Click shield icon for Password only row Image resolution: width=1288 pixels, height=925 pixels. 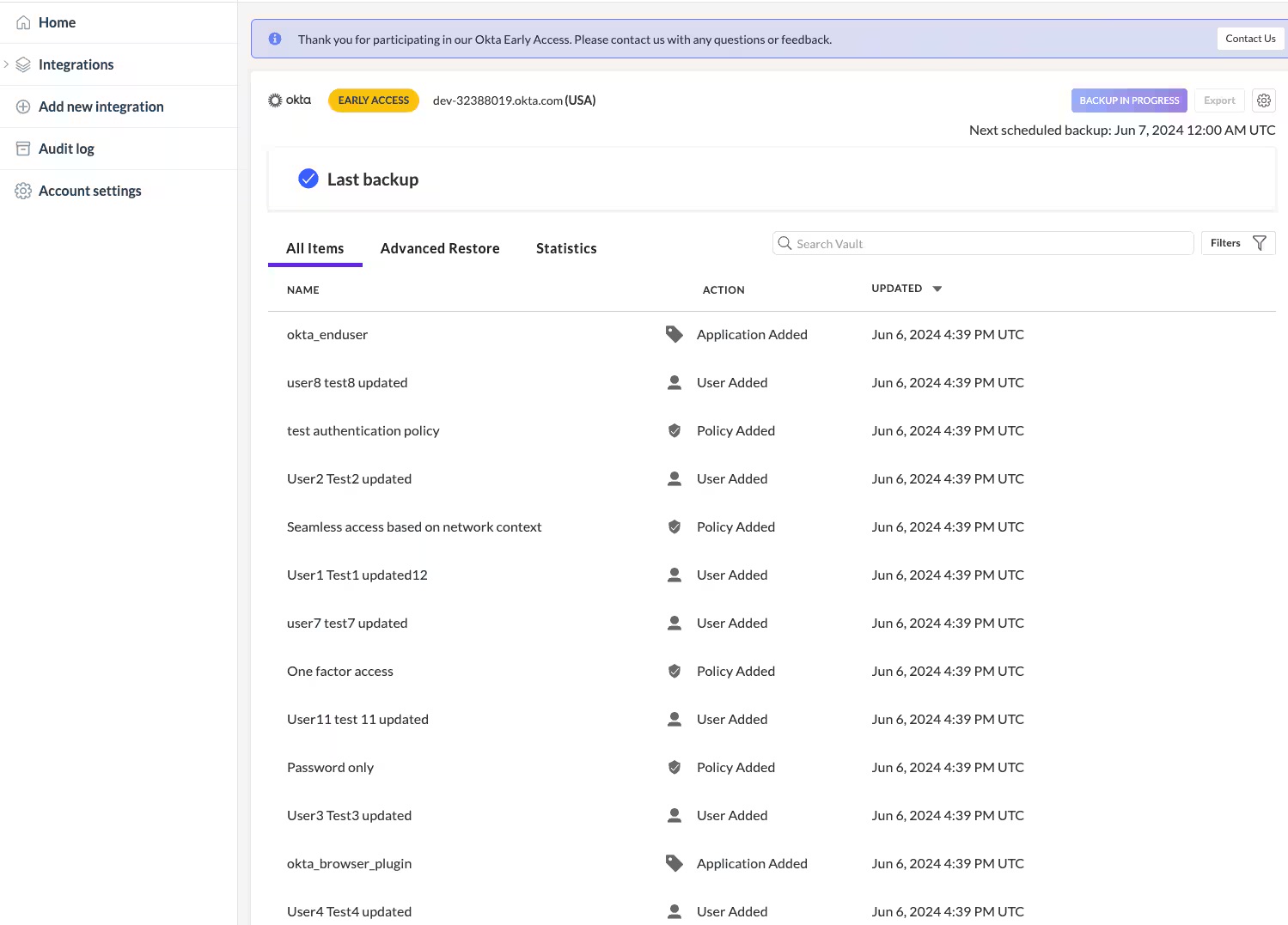pos(675,767)
